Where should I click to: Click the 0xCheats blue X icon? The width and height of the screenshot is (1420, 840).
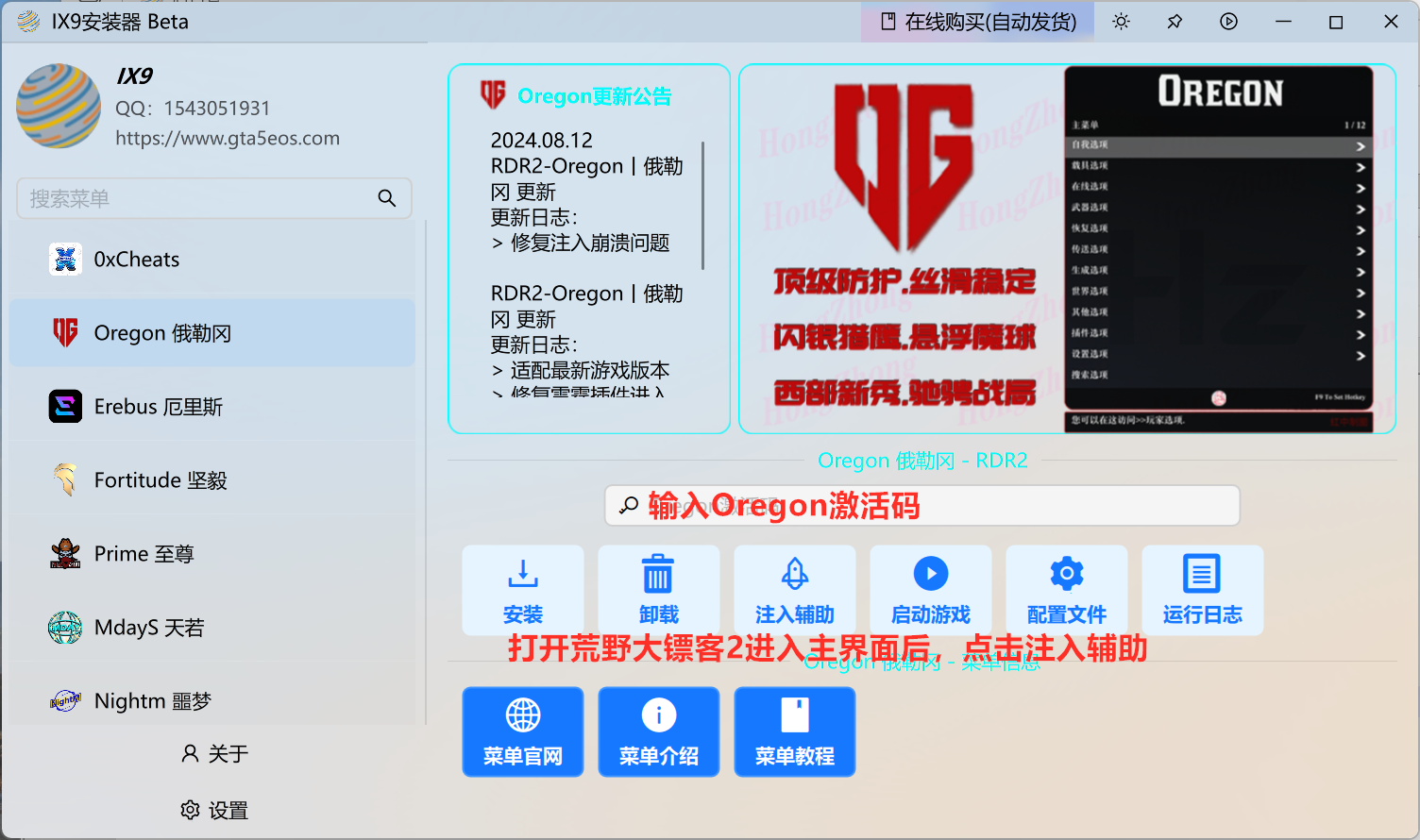click(65, 260)
